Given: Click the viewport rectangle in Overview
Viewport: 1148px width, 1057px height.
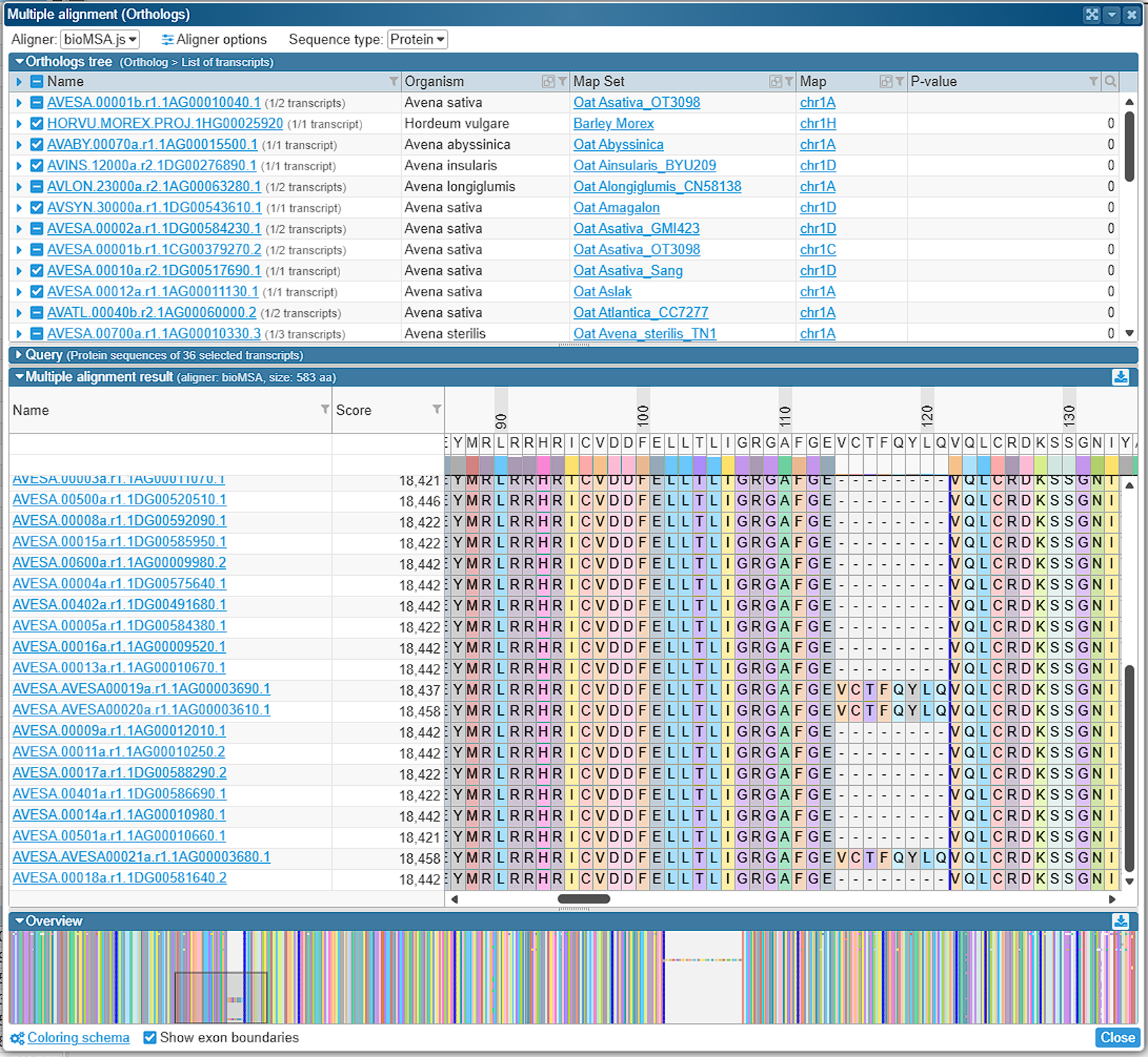Looking at the screenshot, I should [221, 997].
